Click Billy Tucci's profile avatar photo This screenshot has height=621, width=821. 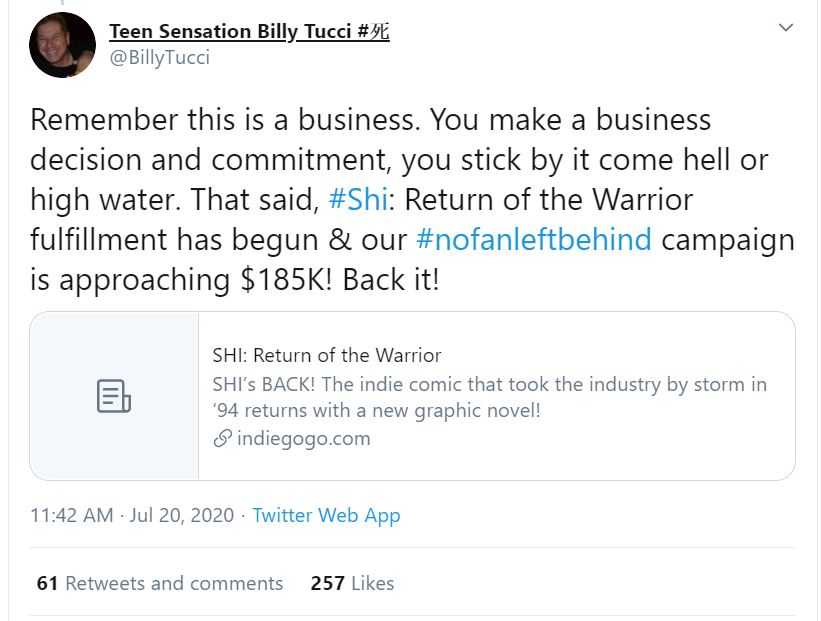tap(62, 45)
